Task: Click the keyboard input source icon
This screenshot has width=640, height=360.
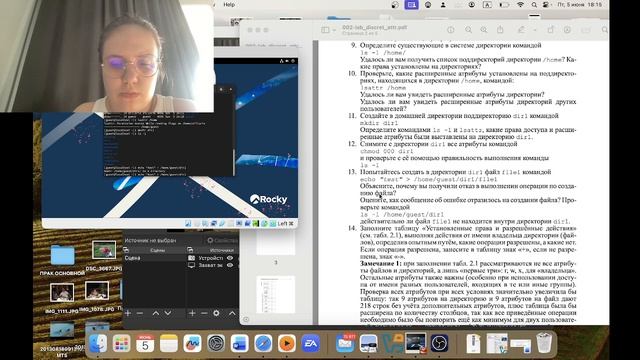Action: point(487,5)
